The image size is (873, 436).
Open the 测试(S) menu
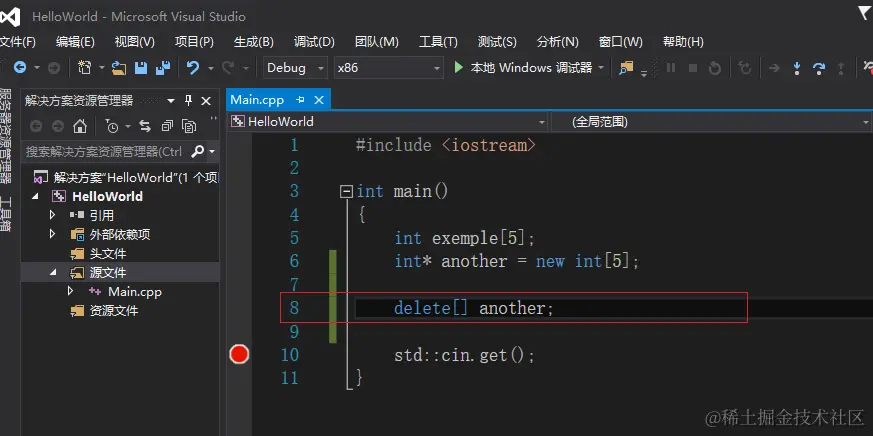click(x=497, y=42)
